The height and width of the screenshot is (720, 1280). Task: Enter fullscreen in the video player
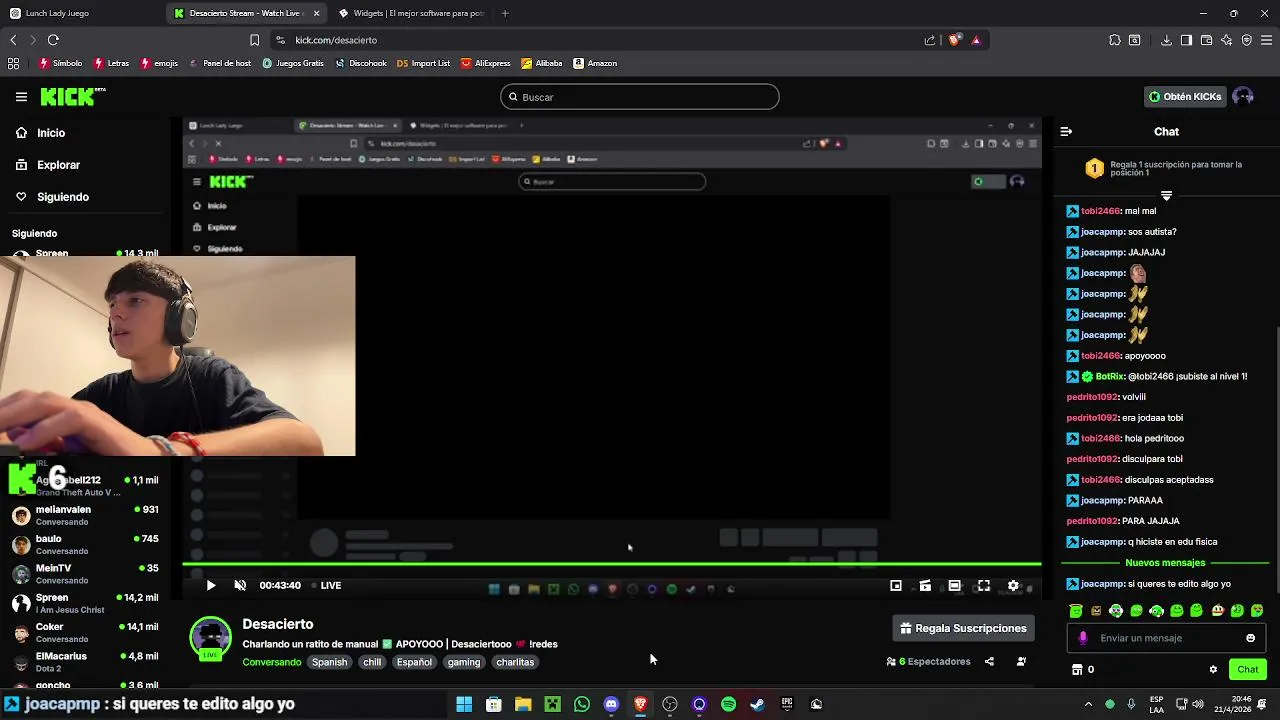pyautogui.click(x=984, y=586)
